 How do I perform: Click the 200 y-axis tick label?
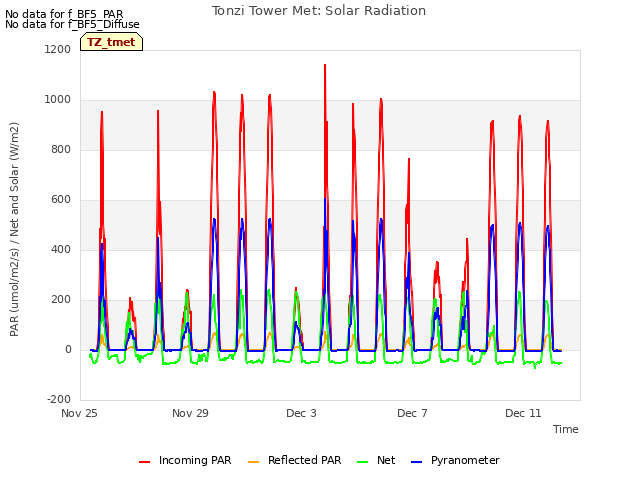pos(61,300)
